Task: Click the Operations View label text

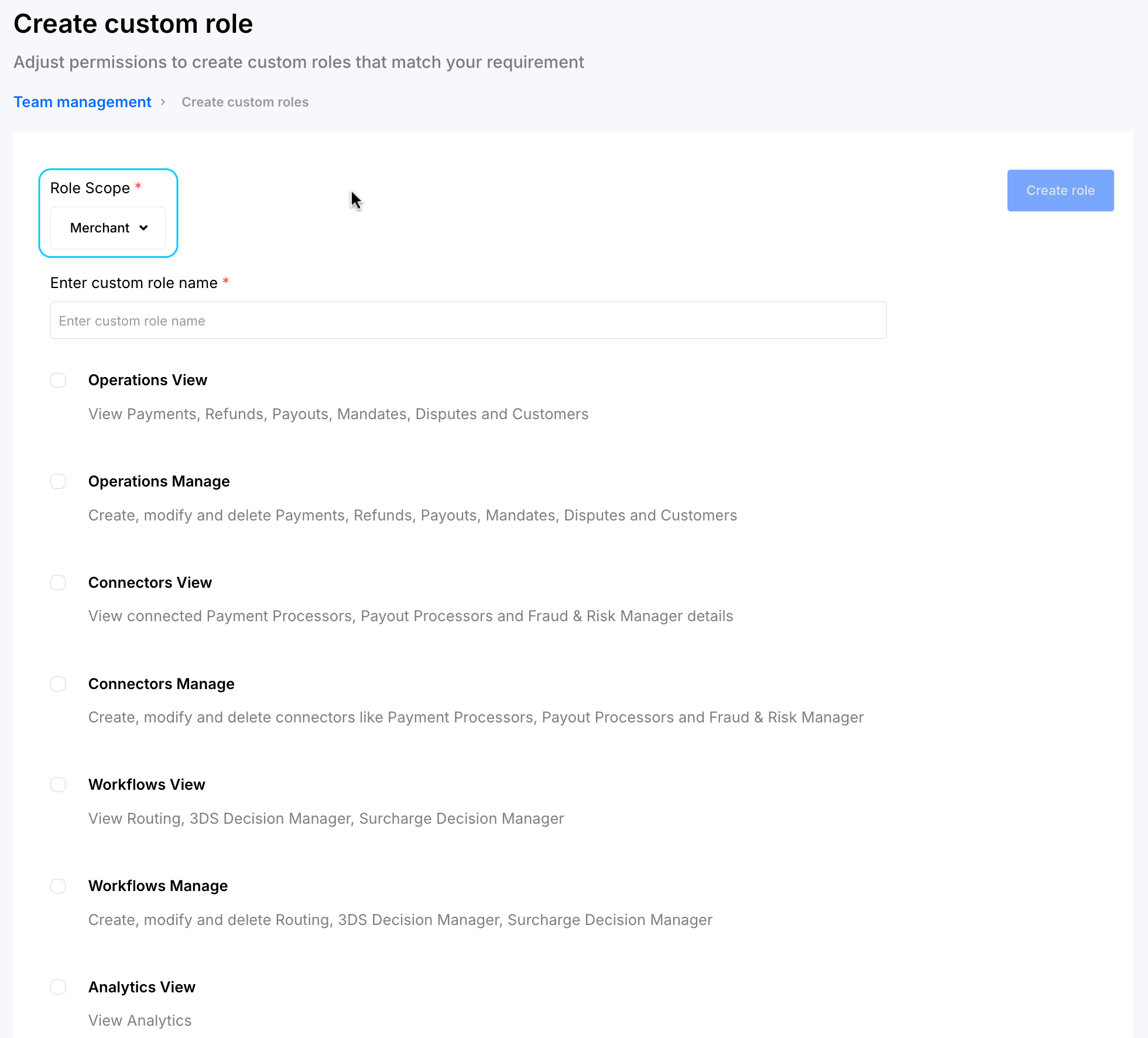Action: (148, 380)
